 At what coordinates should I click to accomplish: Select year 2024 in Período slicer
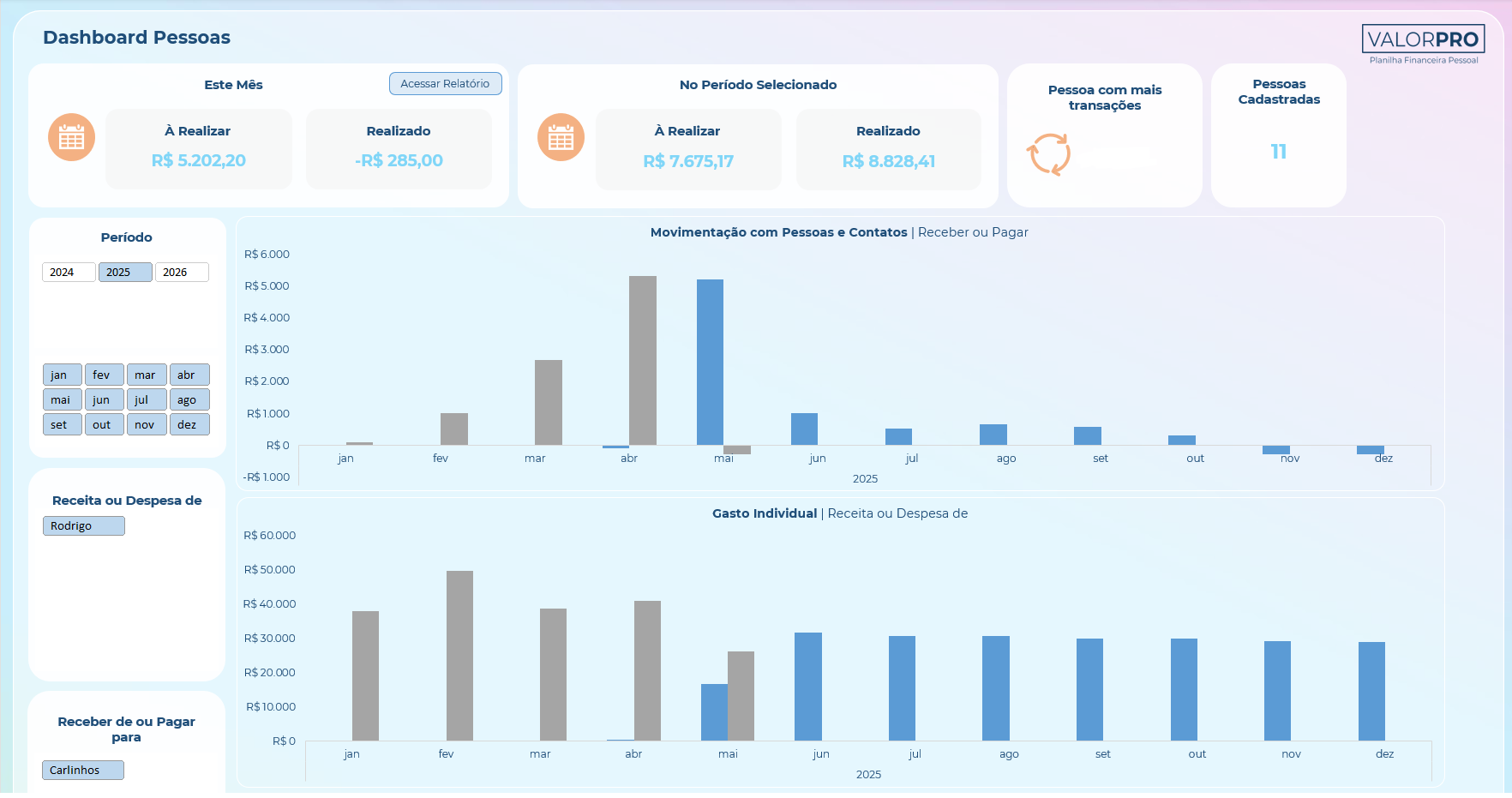[x=69, y=272]
